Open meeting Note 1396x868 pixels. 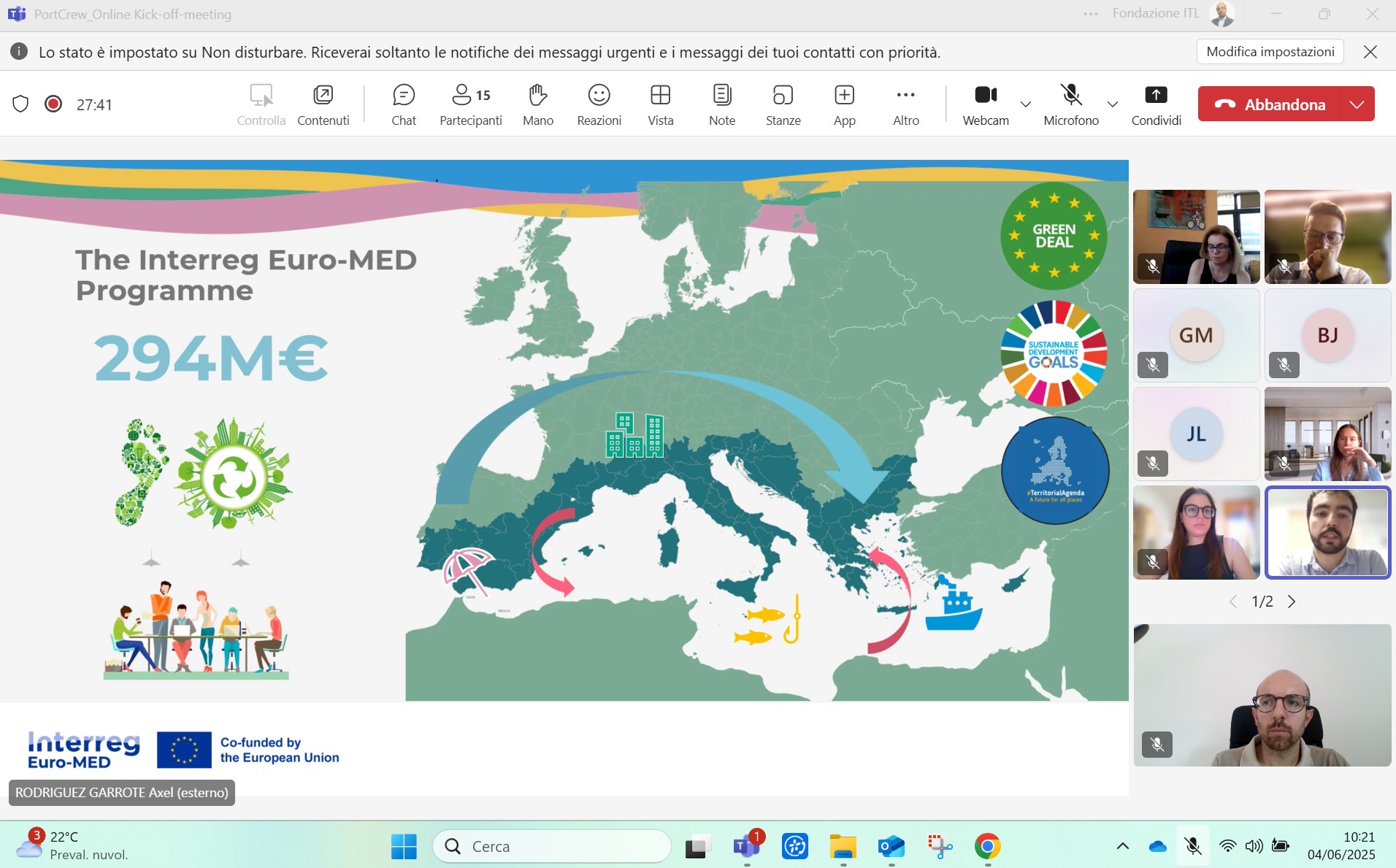pyautogui.click(x=722, y=104)
